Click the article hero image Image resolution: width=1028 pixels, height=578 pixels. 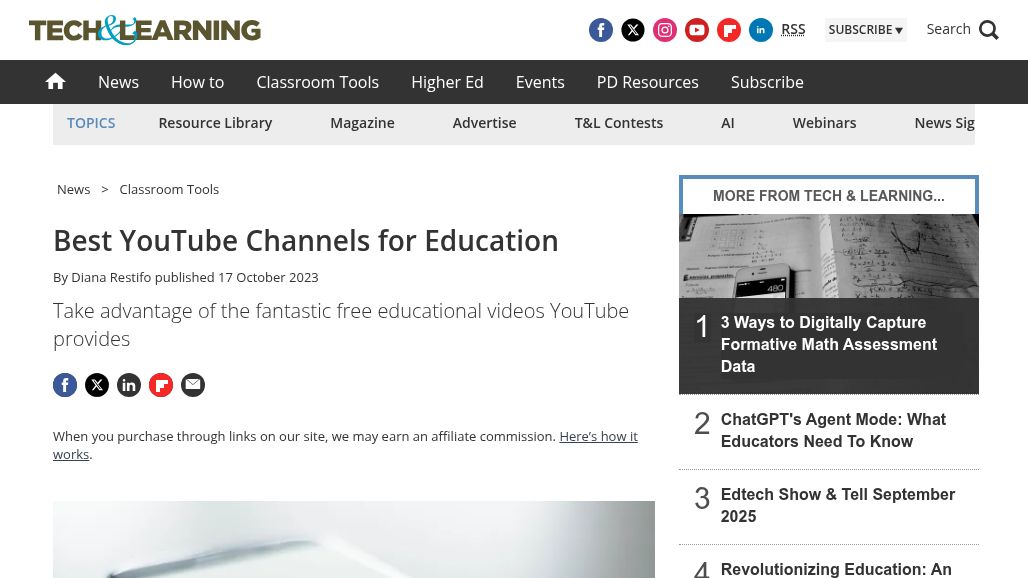click(354, 539)
